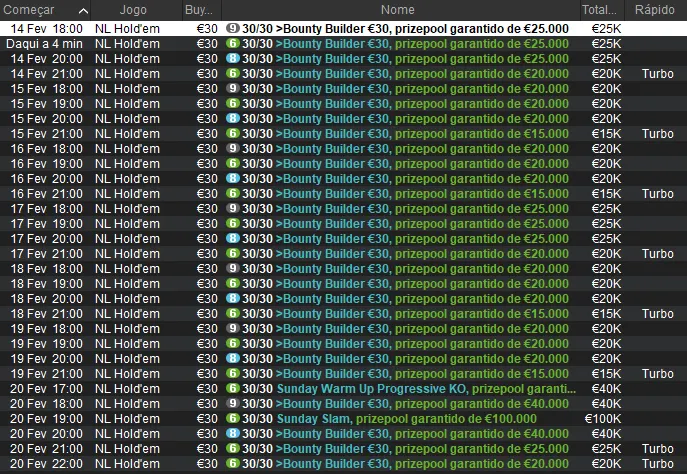Click the 8-max icon on 20 Fev 20:00 row
Screen dimensions: 687x474
(233, 433)
